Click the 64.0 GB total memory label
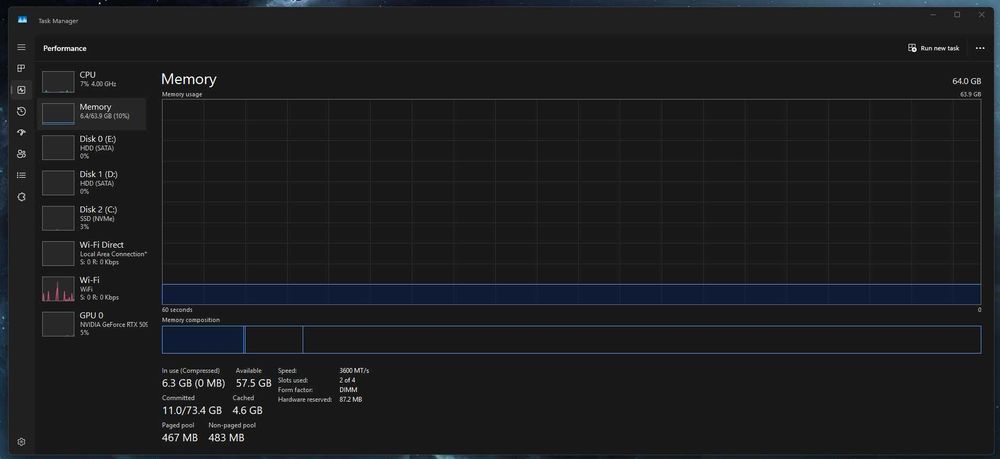Image resolution: width=1000 pixels, height=459 pixels. 966,81
